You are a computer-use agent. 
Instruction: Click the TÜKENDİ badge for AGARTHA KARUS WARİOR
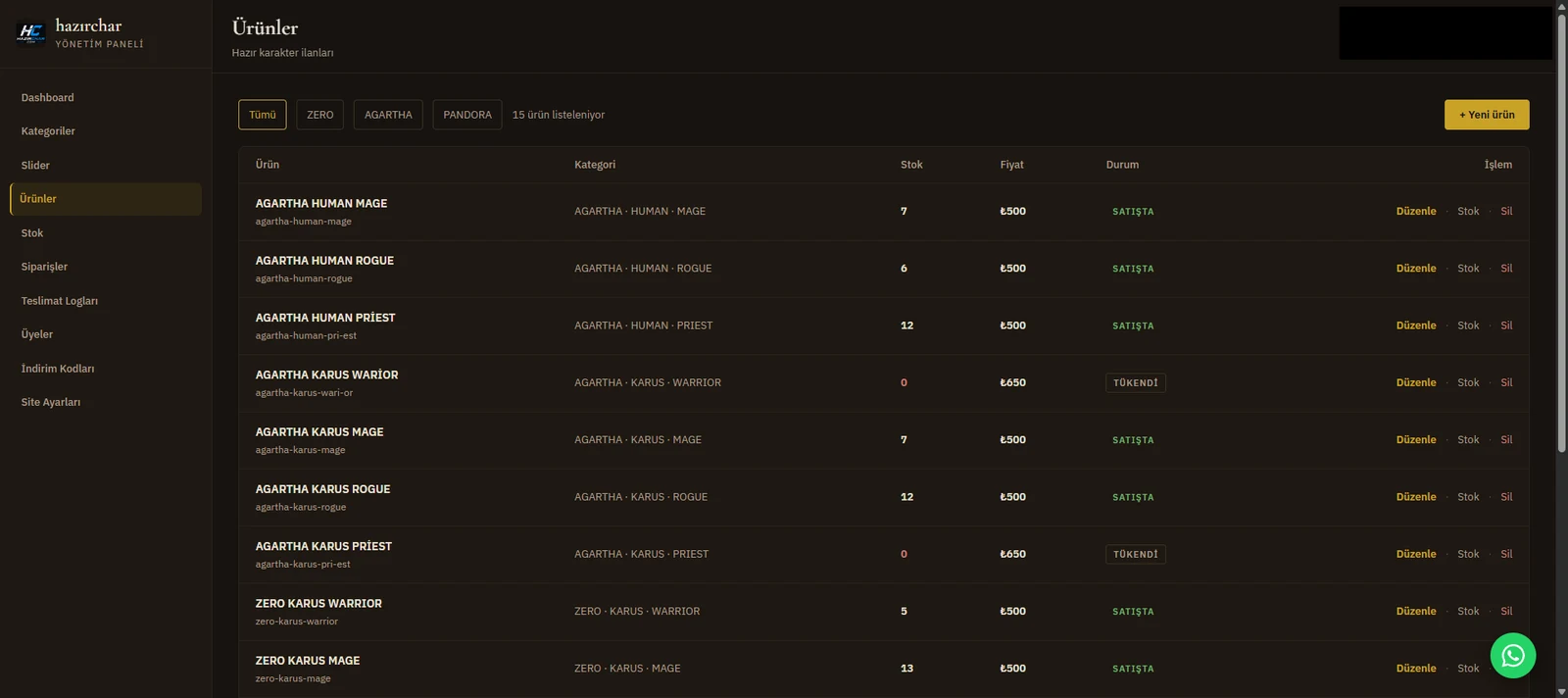[1136, 383]
